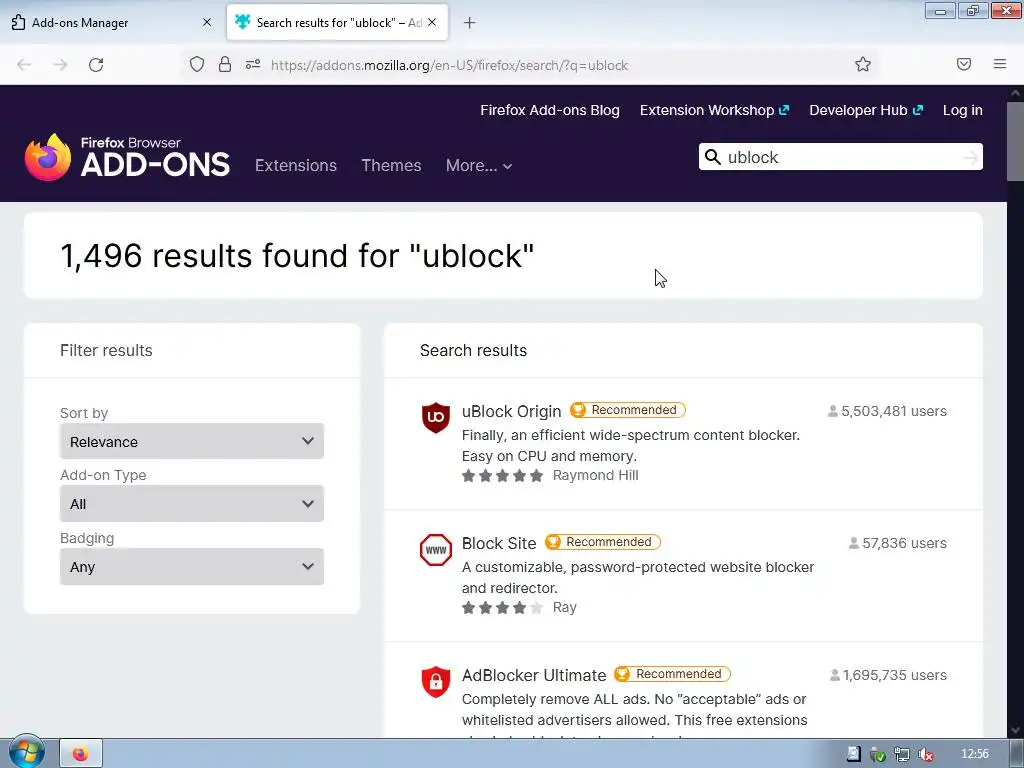Click the scrollbar down arrow
This screenshot has height=768, width=1024.
pos(1016,730)
